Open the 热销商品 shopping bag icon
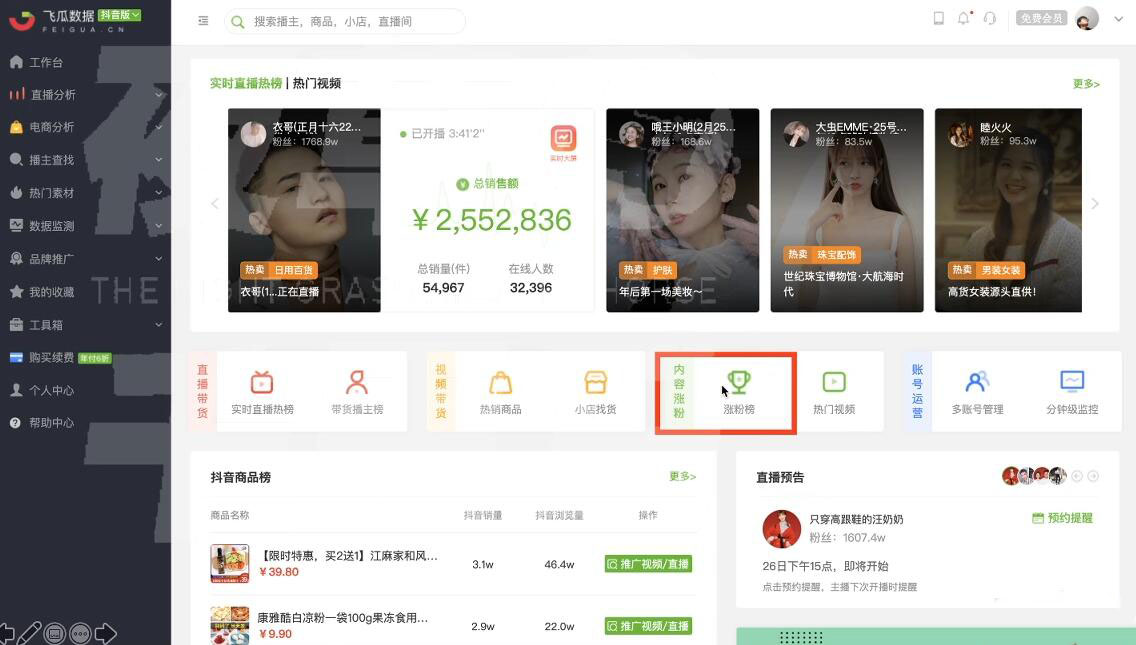This screenshot has width=1136, height=645. [501, 382]
